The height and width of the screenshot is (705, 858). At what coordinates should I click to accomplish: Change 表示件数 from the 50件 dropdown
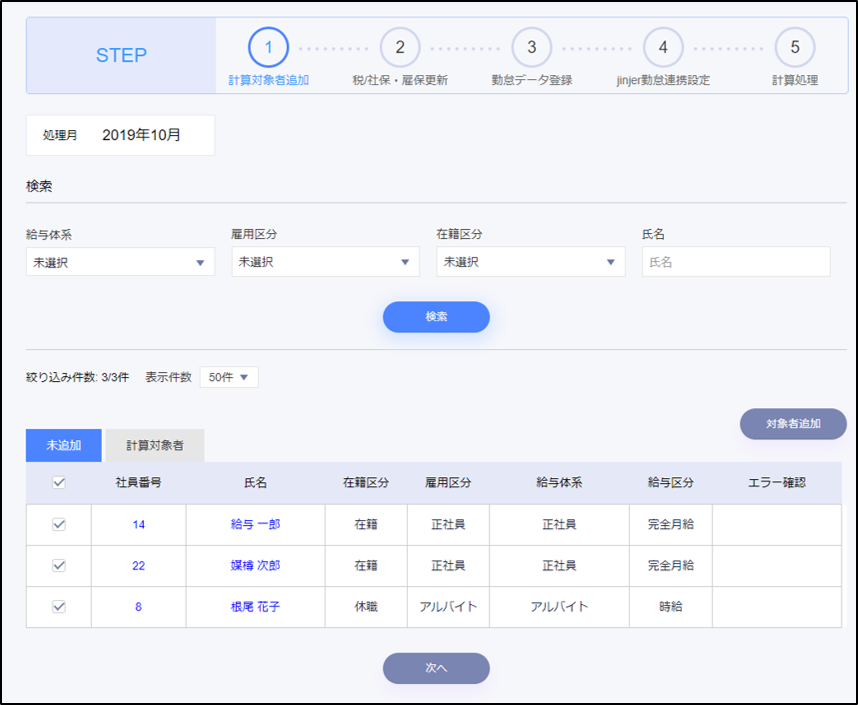pyautogui.click(x=229, y=377)
